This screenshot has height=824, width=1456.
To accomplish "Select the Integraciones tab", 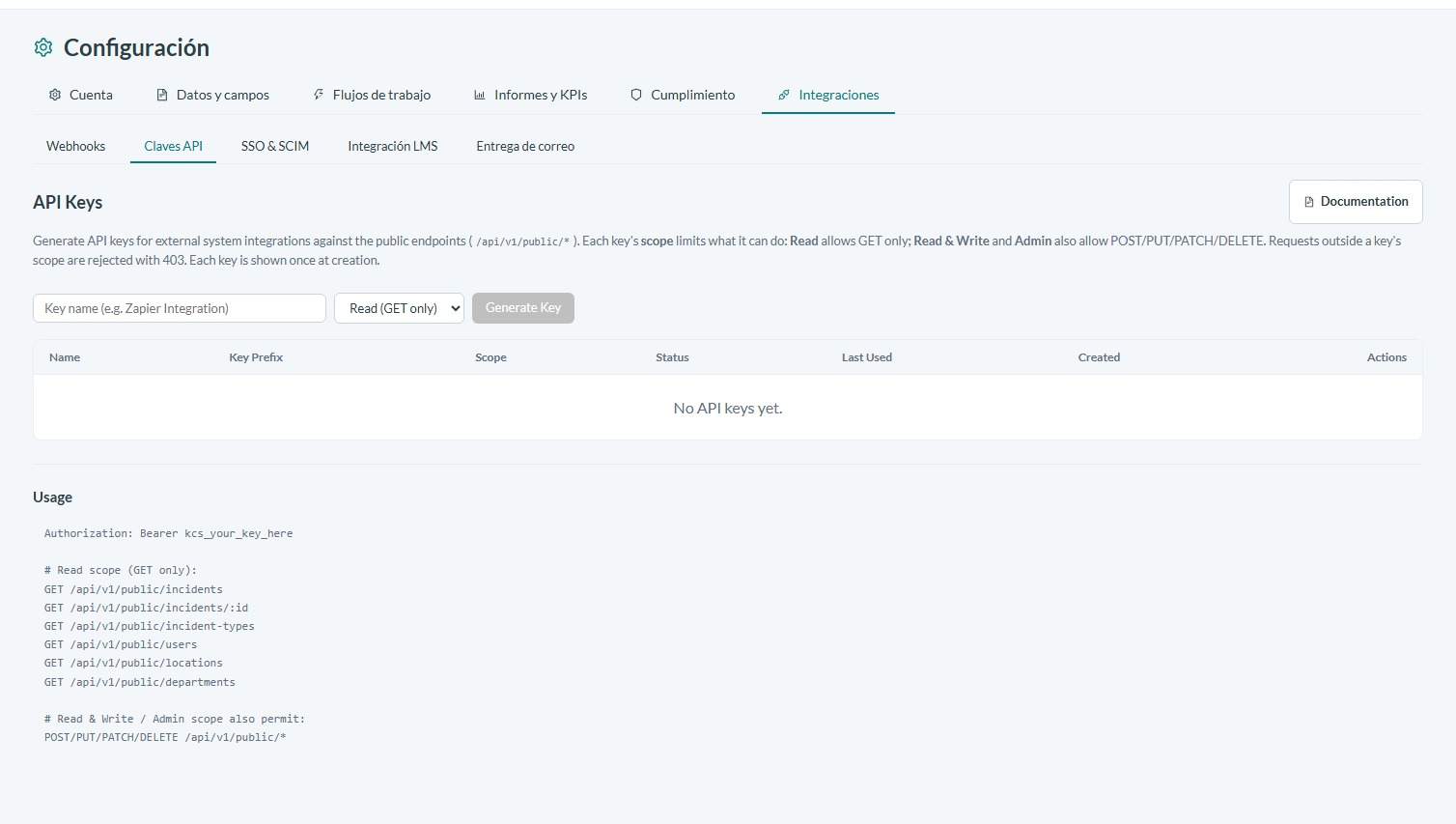I will (x=828, y=95).
